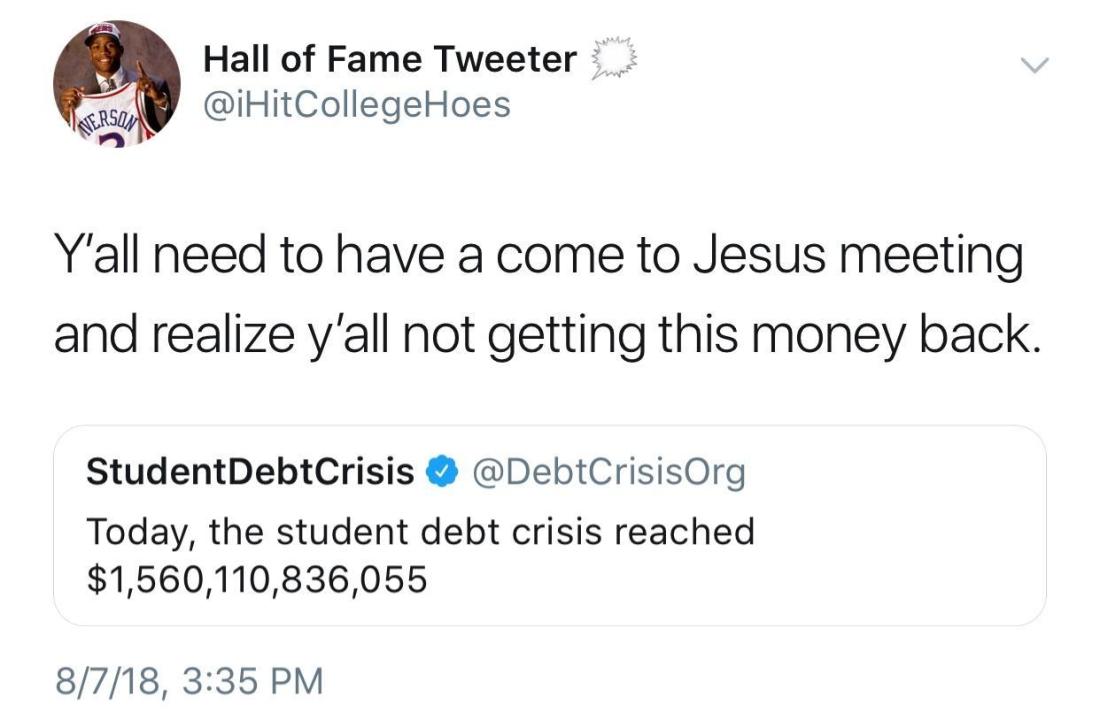
Task: Select the $1,560,110,836,055 debt amount
Action: coord(257,577)
